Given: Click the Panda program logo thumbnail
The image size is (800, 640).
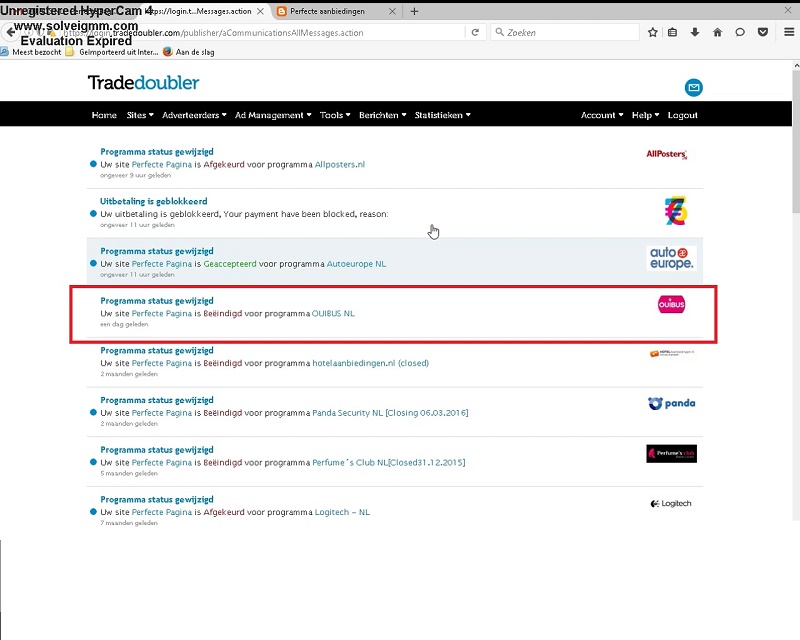Looking at the screenshot, I should [671, 403].
